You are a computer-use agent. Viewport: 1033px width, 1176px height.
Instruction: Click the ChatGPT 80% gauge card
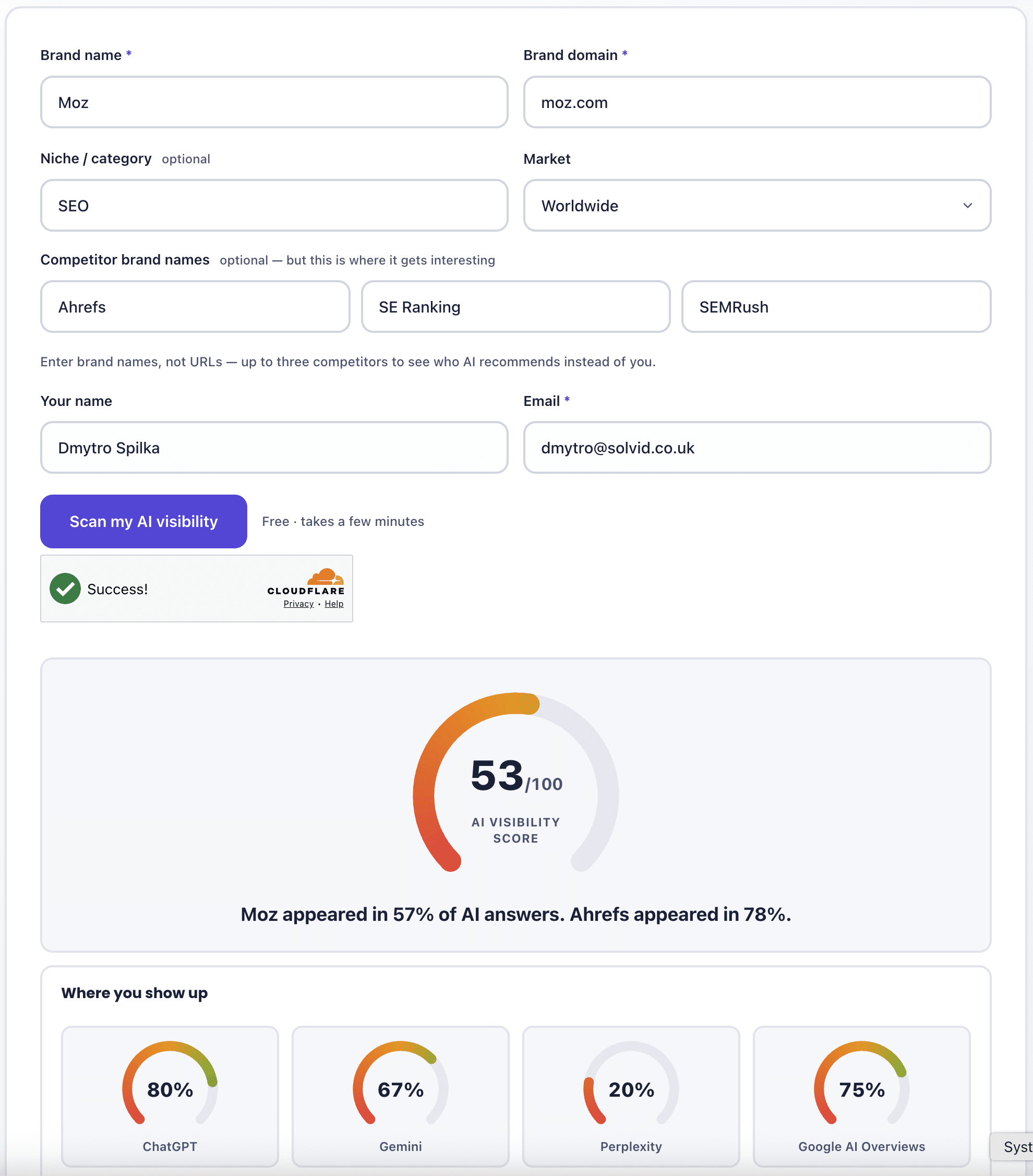point(170,1097)
